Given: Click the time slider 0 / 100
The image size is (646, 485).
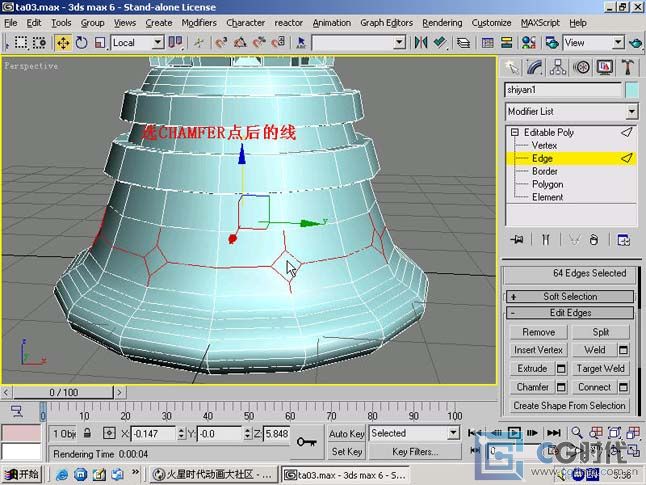Looking at the screenshot, I should [63, 392].
